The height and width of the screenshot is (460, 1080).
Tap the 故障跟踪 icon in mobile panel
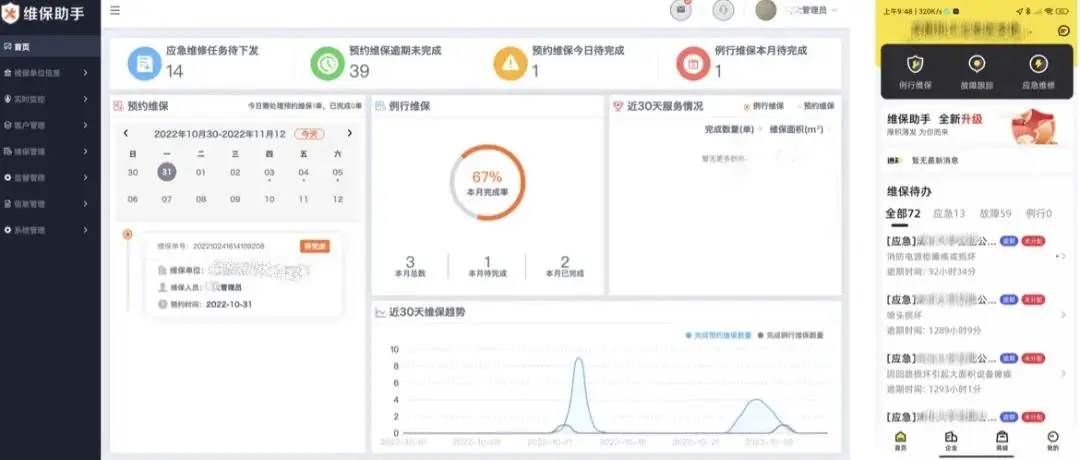click(976, 66)
